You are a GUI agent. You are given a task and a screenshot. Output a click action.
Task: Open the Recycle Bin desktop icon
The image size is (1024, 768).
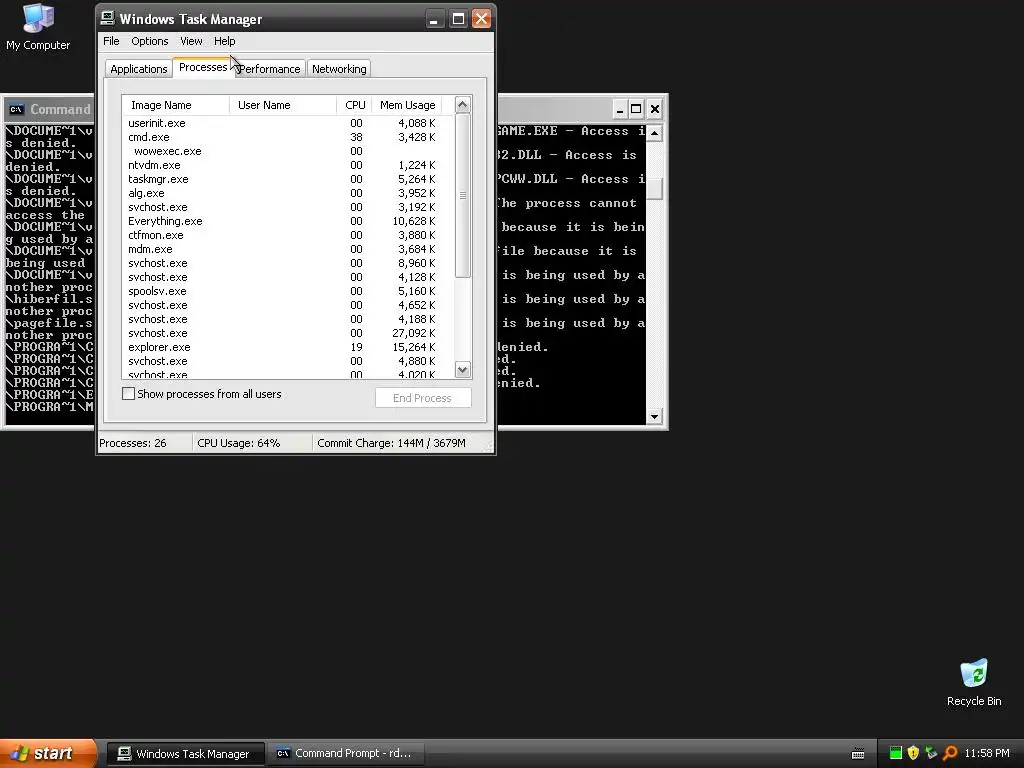[973, 682]
